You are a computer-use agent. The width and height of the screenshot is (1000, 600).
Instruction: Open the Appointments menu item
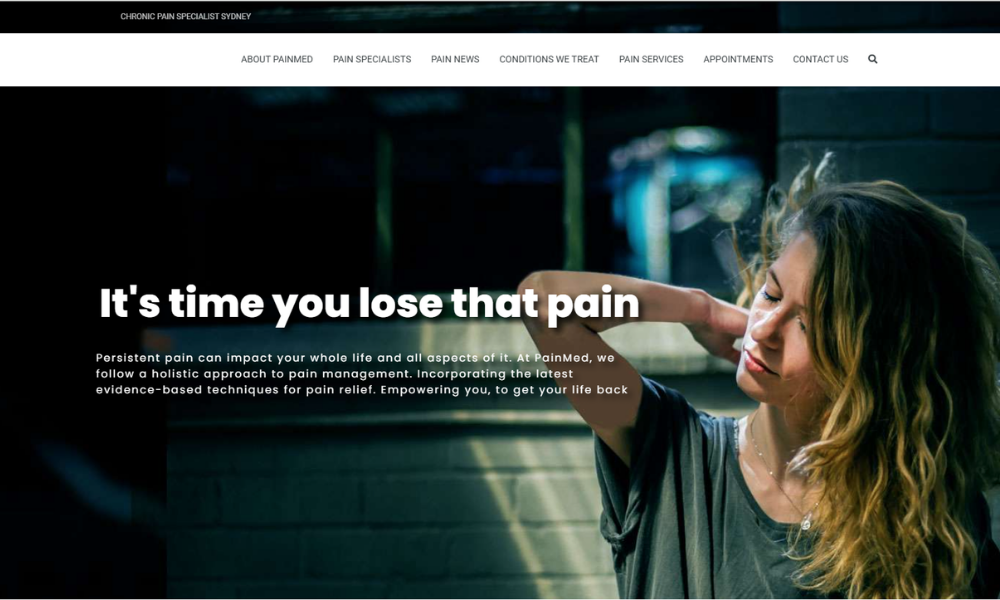[738, 59]
